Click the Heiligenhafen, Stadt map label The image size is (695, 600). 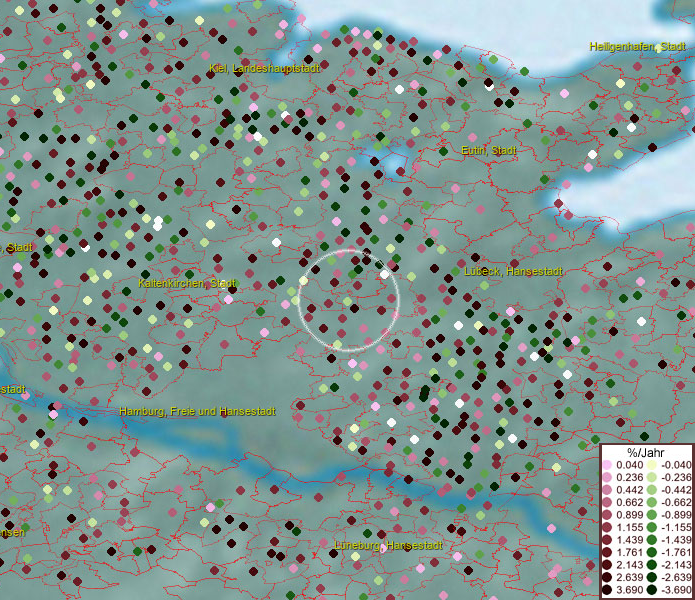pyautogui.click(x=637, y=47)
